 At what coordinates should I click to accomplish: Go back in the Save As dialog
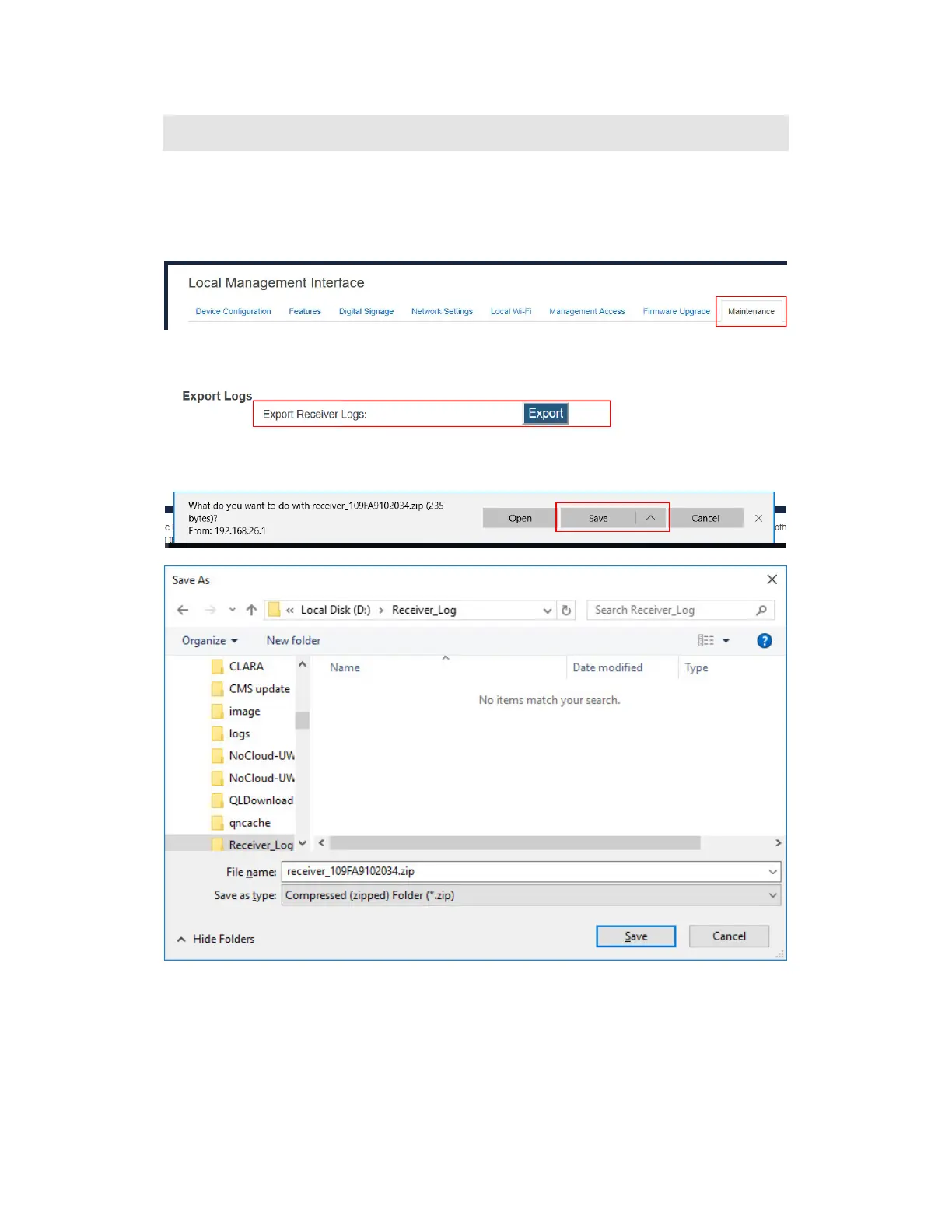click(x=183, y=611)
